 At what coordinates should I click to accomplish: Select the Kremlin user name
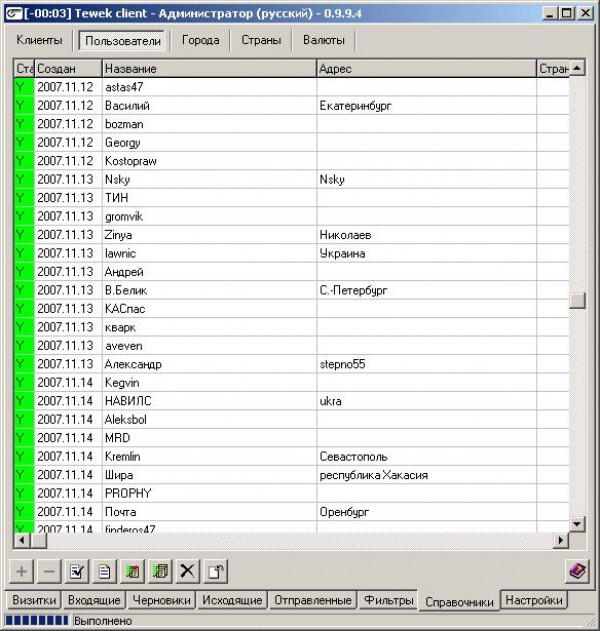[122, 457]
